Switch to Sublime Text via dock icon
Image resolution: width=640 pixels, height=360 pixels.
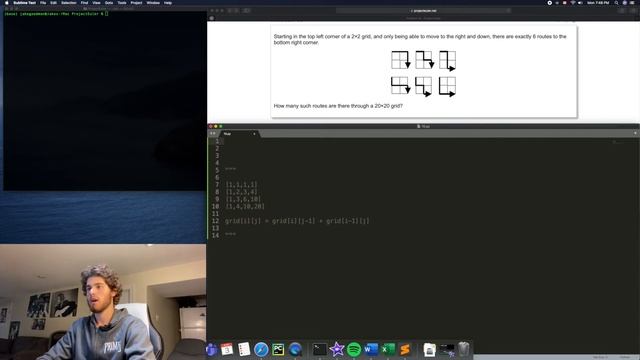405,350
